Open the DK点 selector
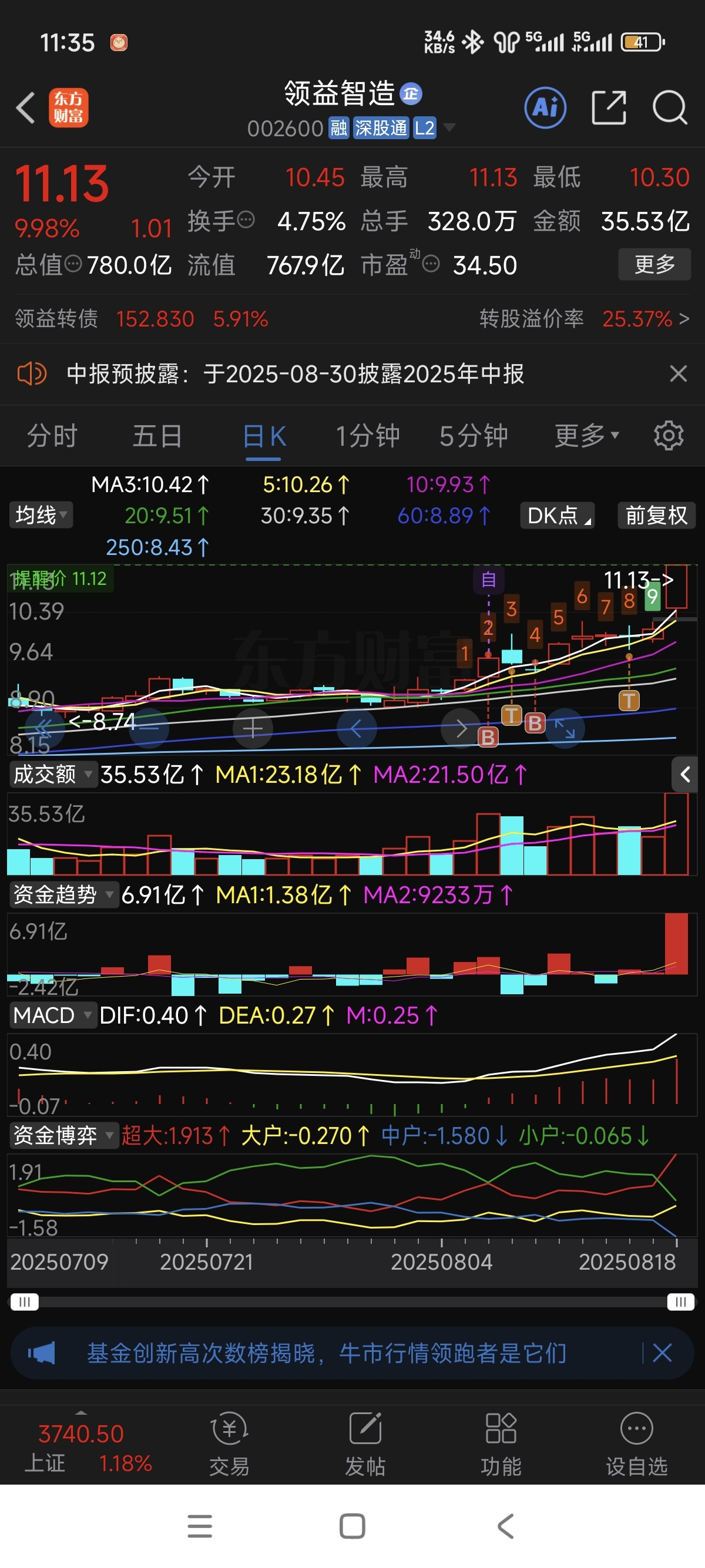This screenshot has height=1568, width=705. (x=558, y=516)
